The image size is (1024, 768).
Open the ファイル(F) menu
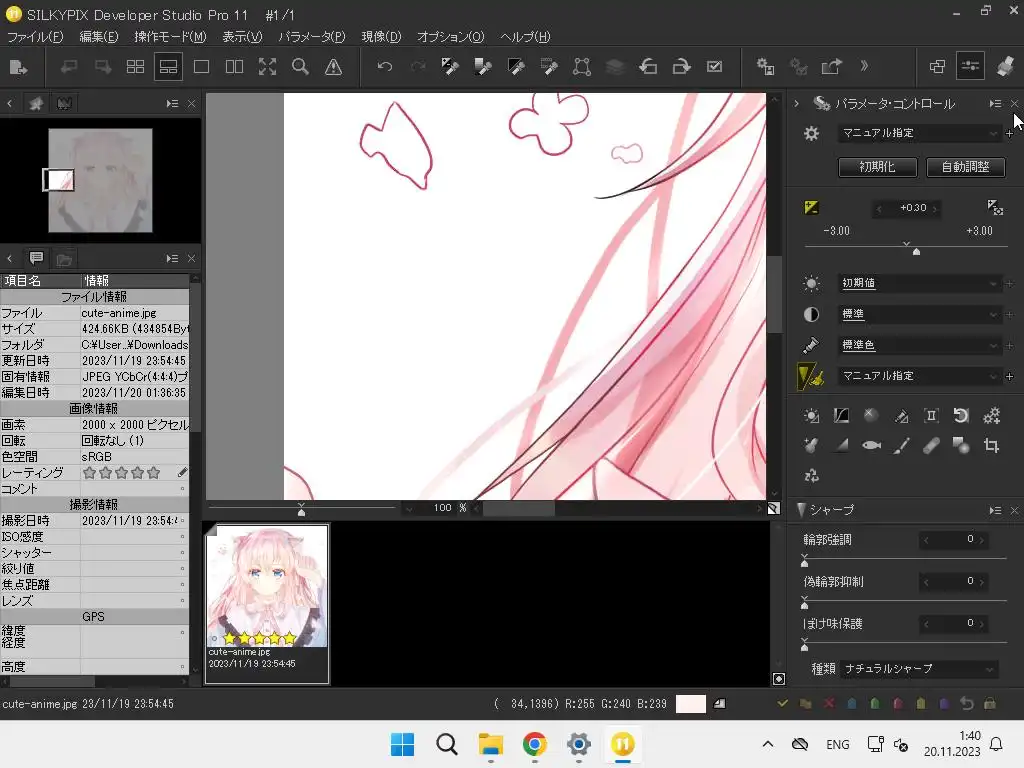click(x=35, y=37)
